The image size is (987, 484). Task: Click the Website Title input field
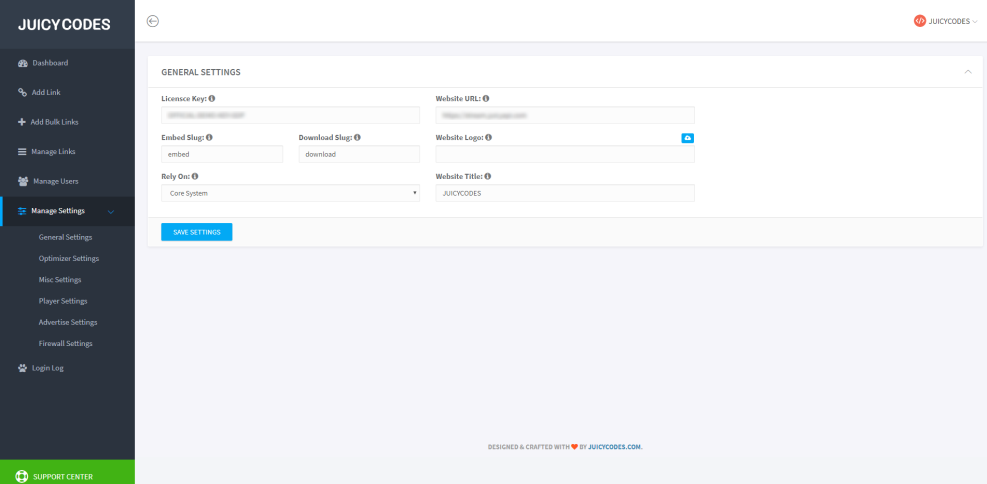565,193
